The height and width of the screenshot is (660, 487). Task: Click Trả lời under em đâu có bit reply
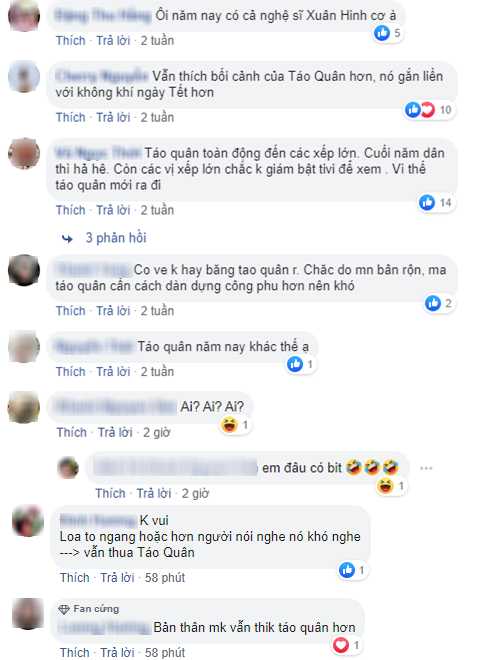[154, 493]
